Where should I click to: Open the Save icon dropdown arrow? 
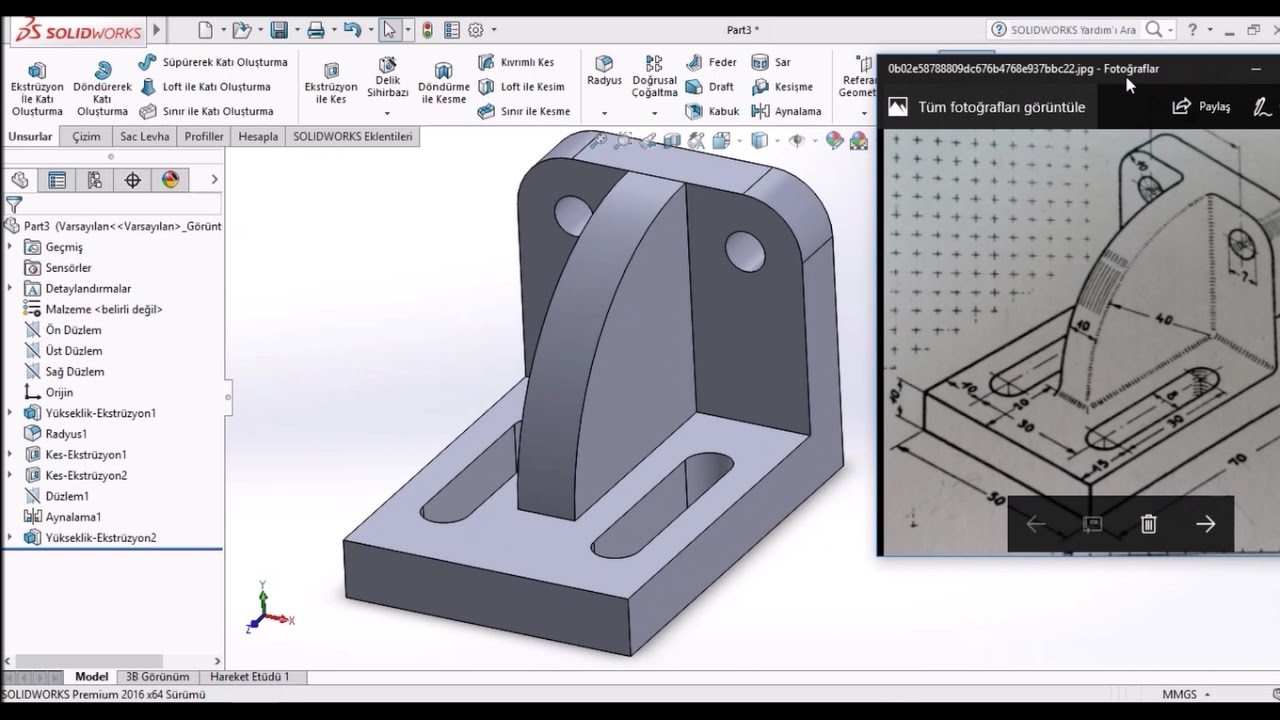pyautogui.click(x=297, y=30)
